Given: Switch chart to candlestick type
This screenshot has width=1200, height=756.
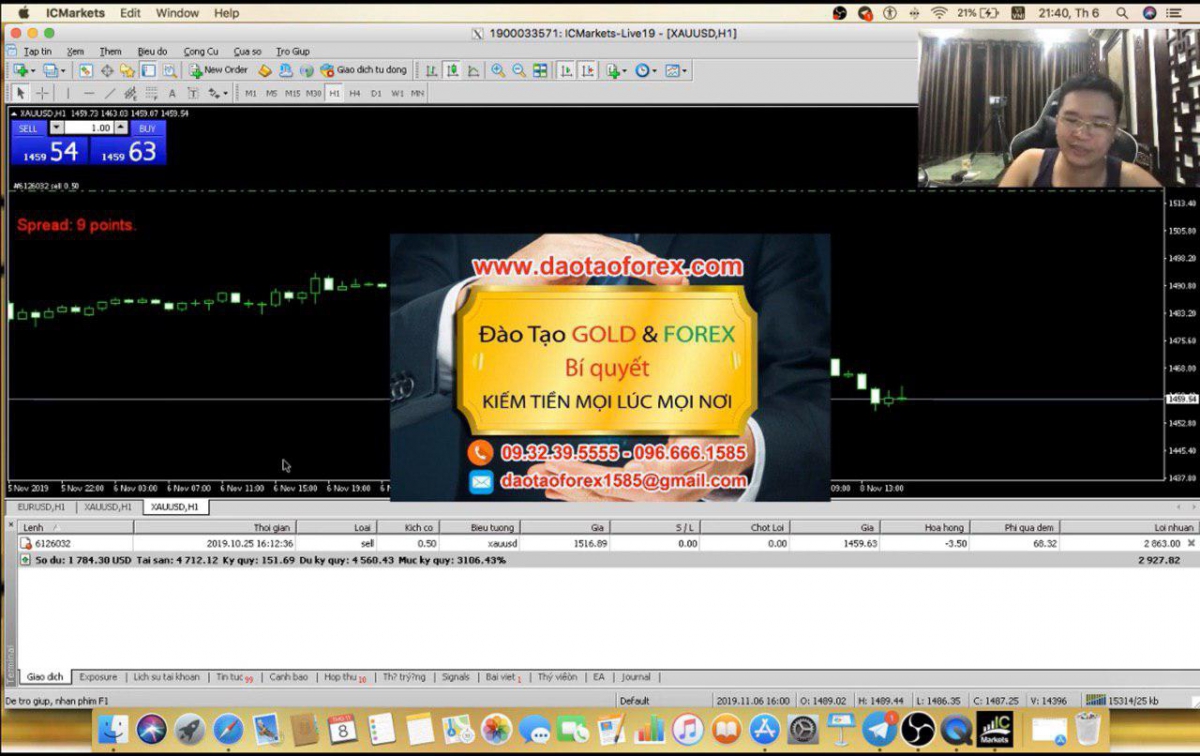Looking at the screenshot, I should (x=452, y=70).
